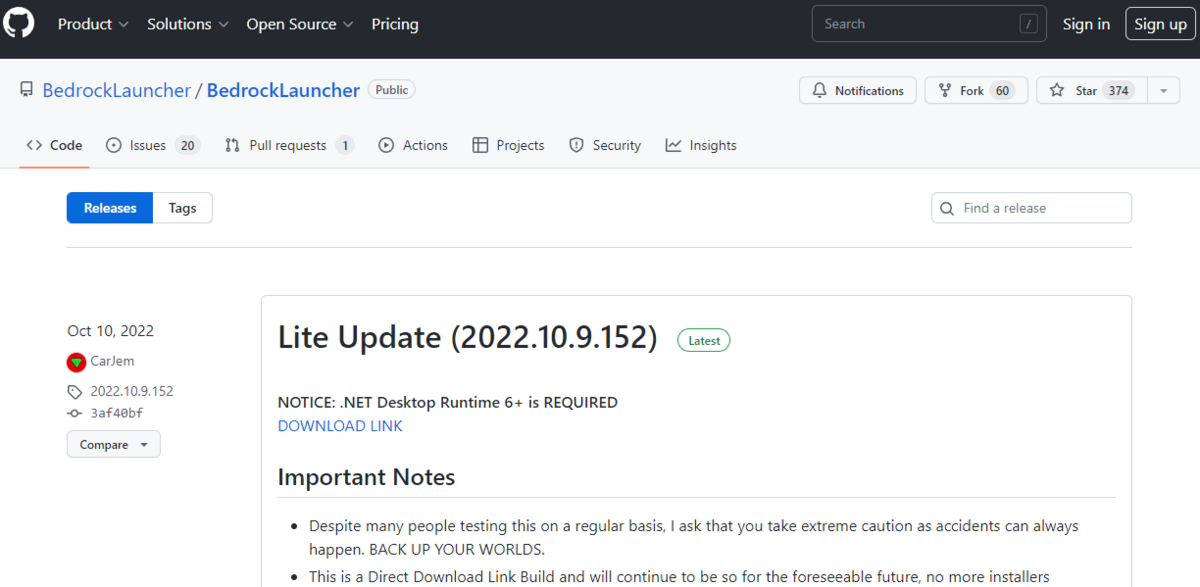Click the Code brackets icon
This screenshot has height=587, width=1200.
[34, 145]
